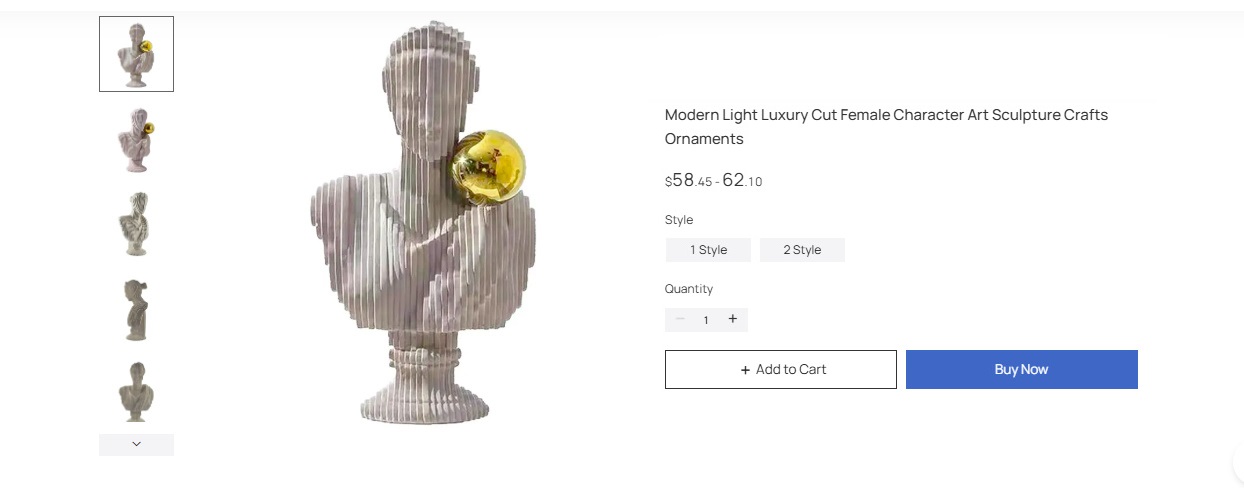
Task: Select the $58.45 - 62.10 price text
Action: point(714,181)
